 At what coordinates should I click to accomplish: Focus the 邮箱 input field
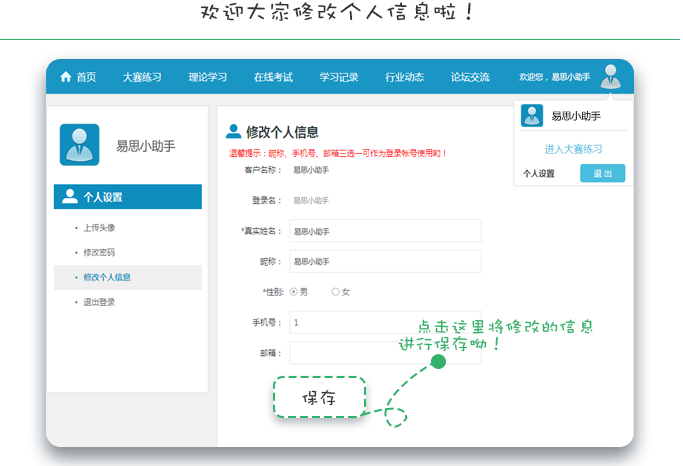pos(385,353)
